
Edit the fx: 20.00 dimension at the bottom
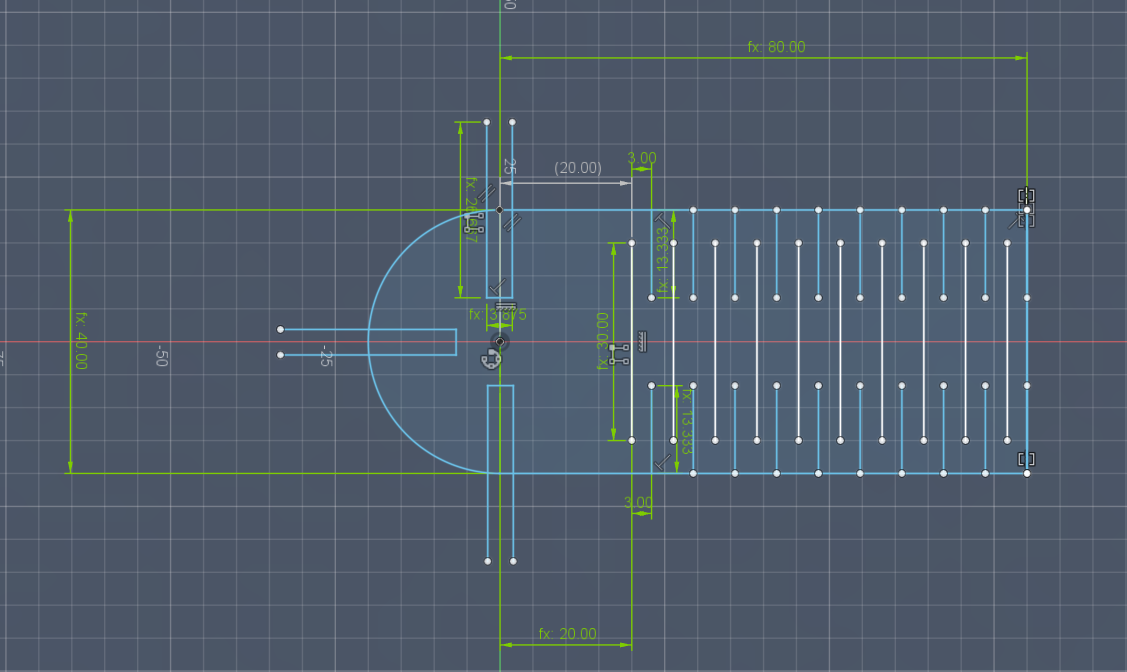pyautogui.click(x=567, y=632)
